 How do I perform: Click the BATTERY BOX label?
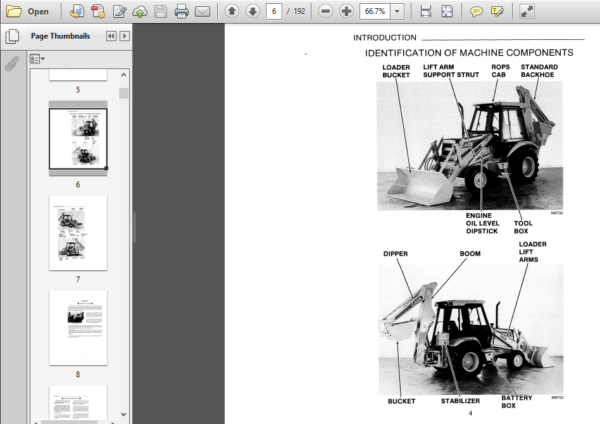[x=517, y=401]
